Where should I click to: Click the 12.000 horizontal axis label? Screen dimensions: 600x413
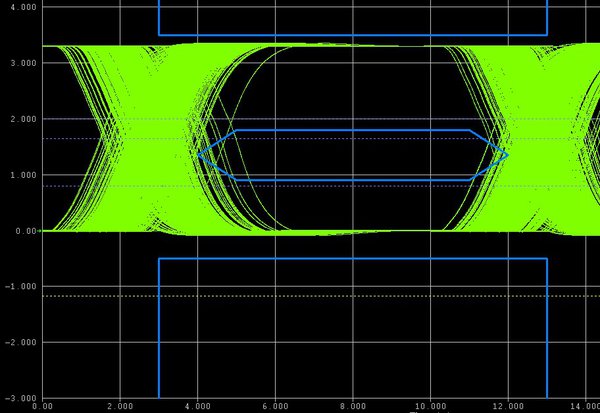tap(508, 406)
